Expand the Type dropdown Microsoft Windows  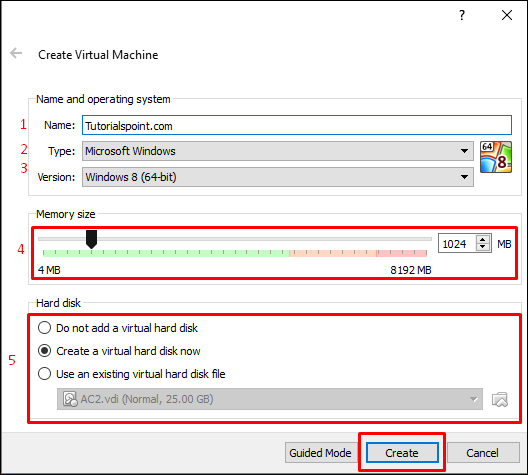(278, 151)
